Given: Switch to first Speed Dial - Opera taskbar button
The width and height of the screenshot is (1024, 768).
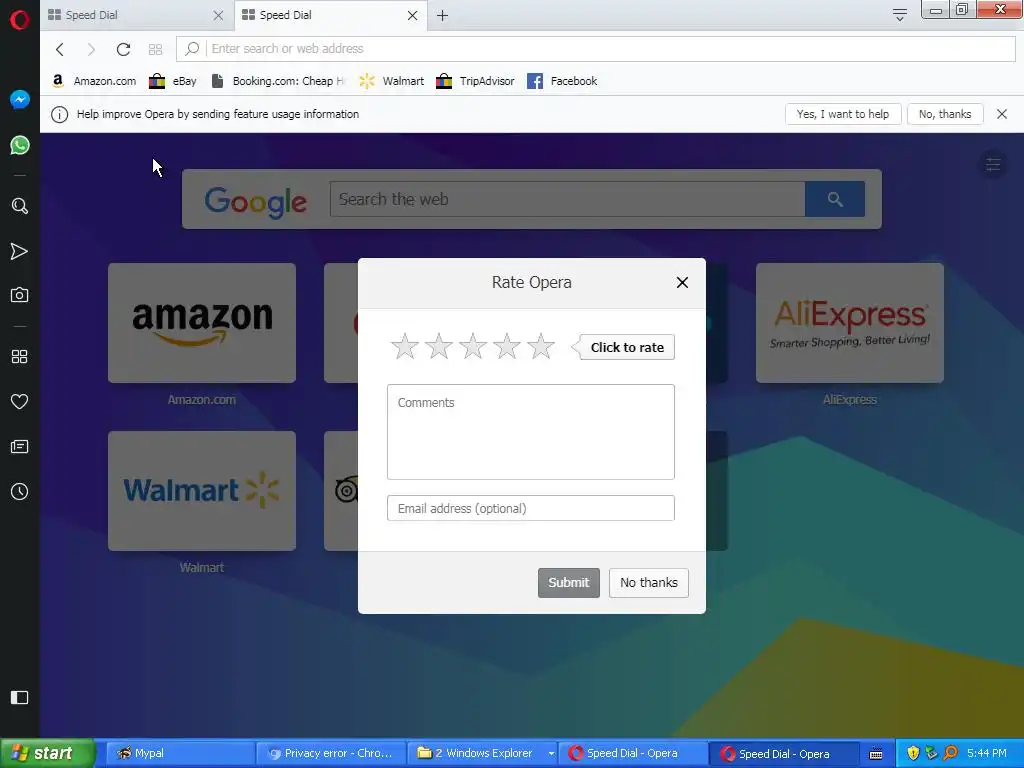Looking at the screenshot, I should pos(632,753).
